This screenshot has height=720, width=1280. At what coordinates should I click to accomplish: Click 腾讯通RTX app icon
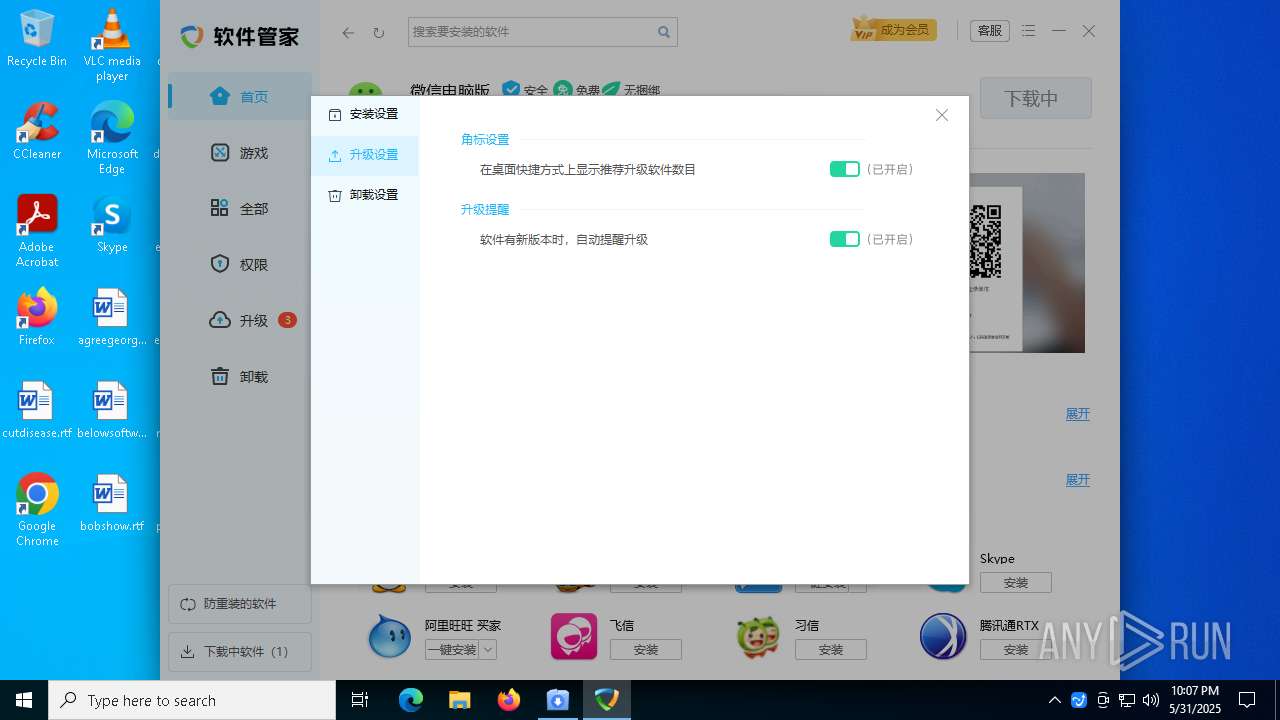point(943,636)
